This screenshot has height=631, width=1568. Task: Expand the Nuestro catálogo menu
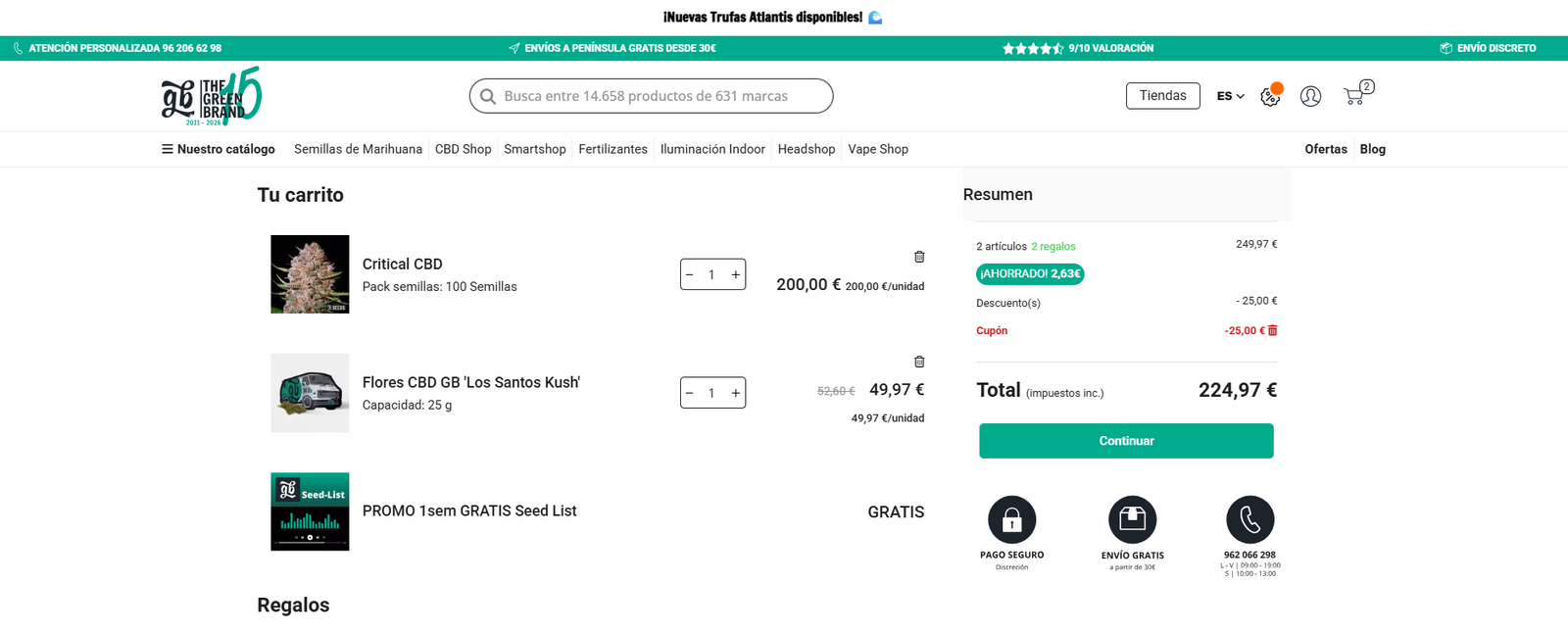coord(218,149)
